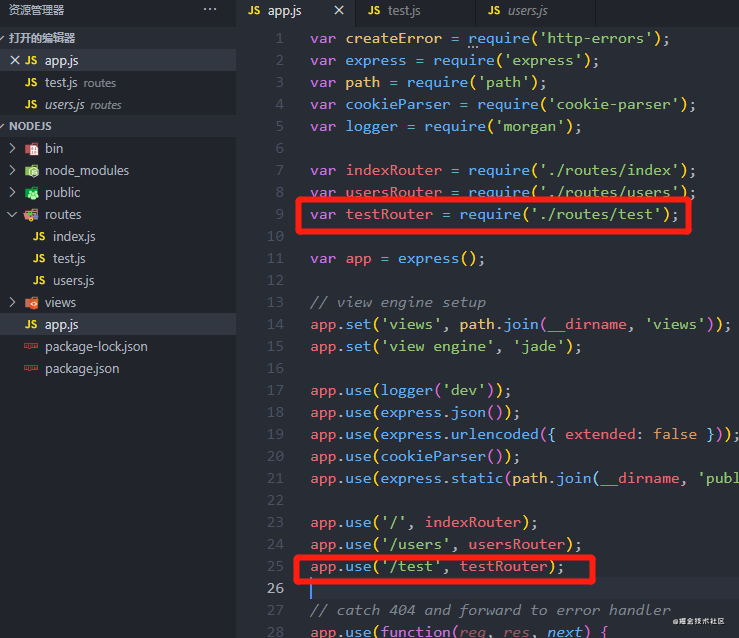Select the bin folder label

(54, 148)
